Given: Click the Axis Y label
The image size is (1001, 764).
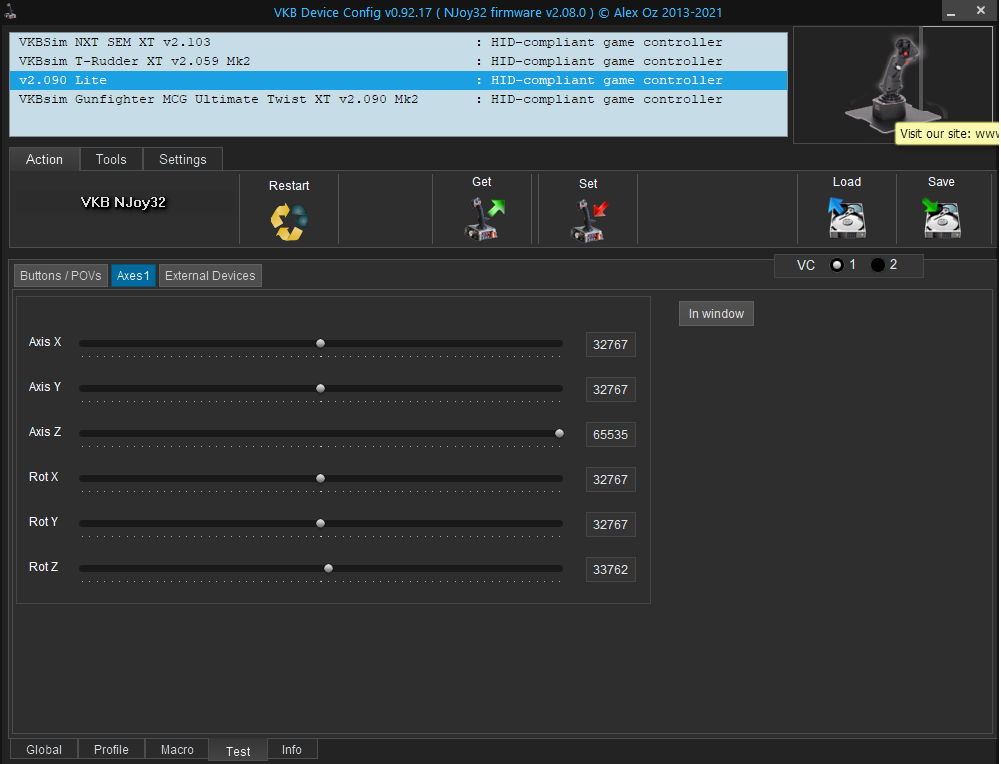Looking at the screenshot, I should click(x=45, y=387).
